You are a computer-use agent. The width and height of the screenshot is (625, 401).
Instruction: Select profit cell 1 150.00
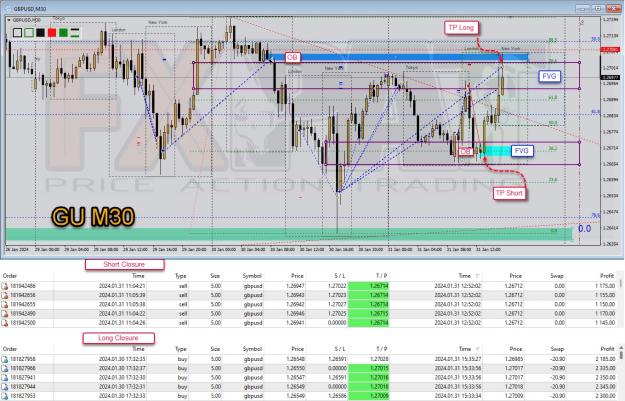pyautogui.click(x=605, y=304)
